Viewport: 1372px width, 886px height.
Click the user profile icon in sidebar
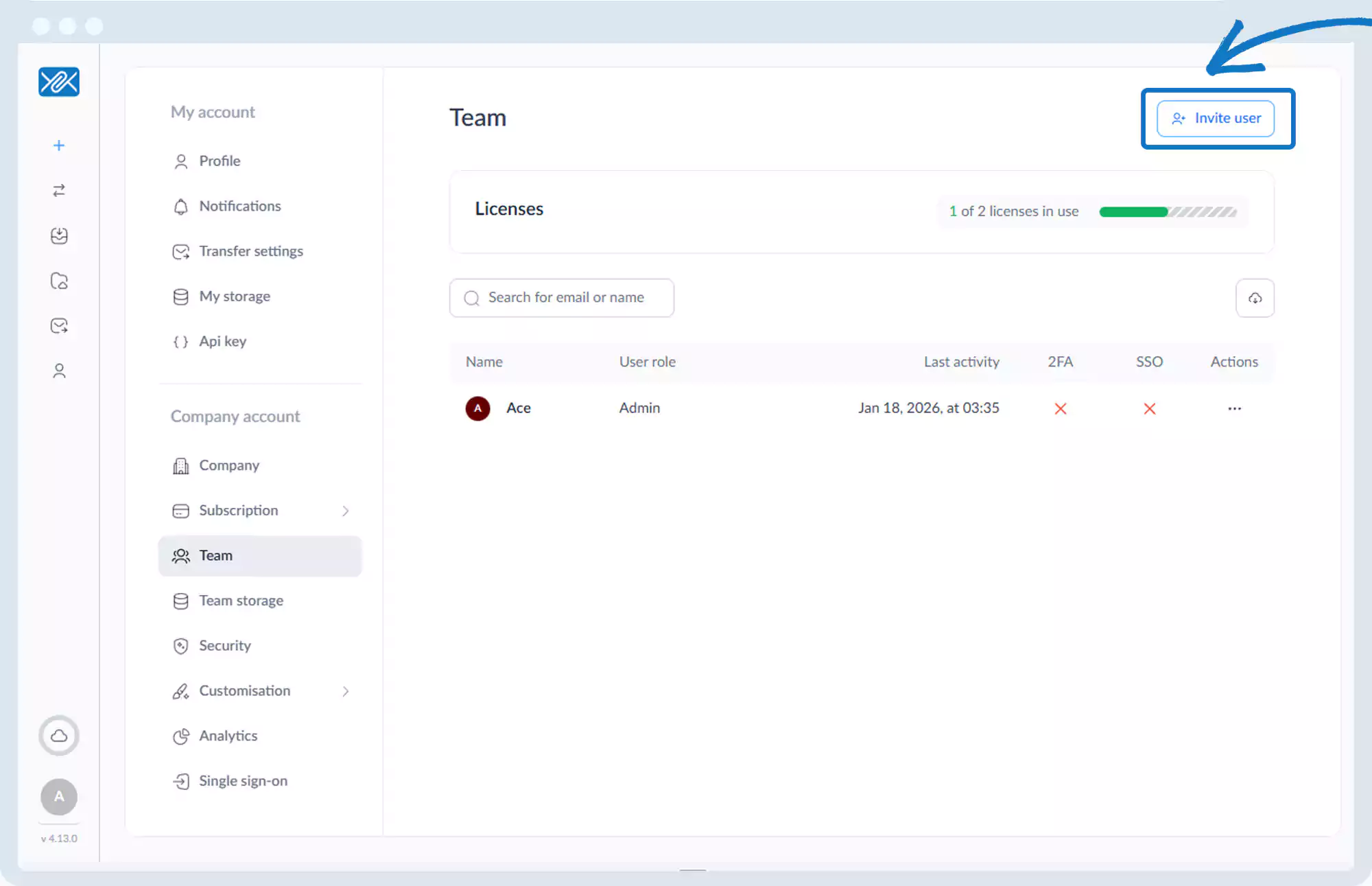pyautogui.click(x=59, y=371)
